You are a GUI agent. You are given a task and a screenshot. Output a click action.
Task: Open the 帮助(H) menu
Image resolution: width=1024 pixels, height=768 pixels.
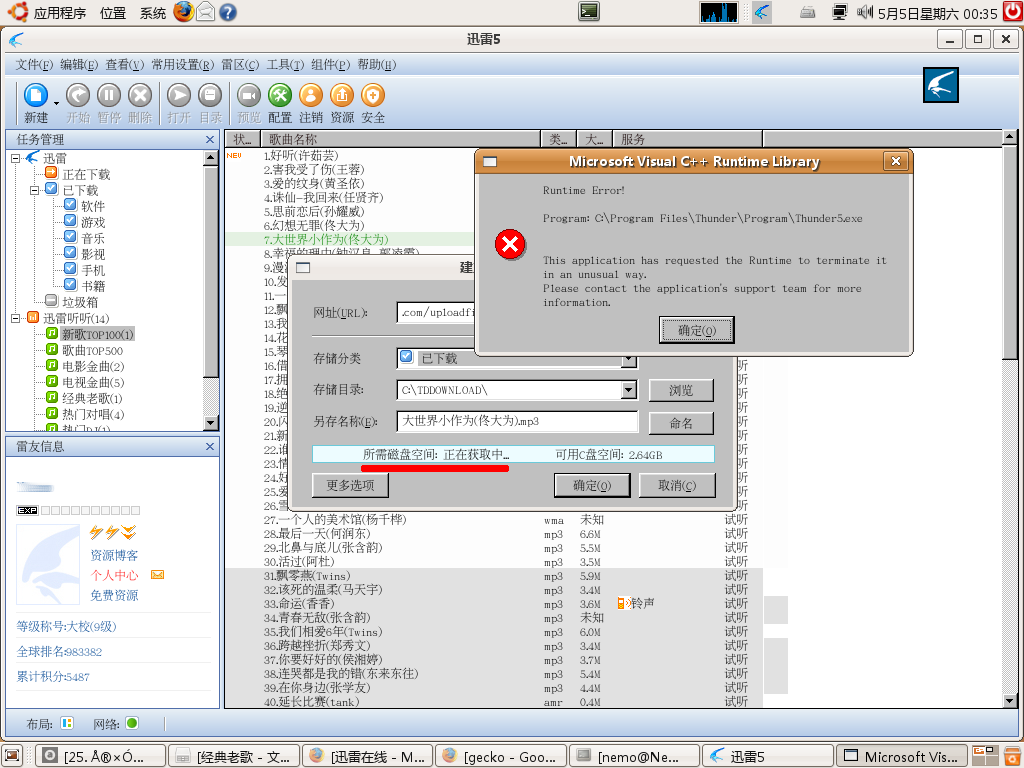[377, 65]
